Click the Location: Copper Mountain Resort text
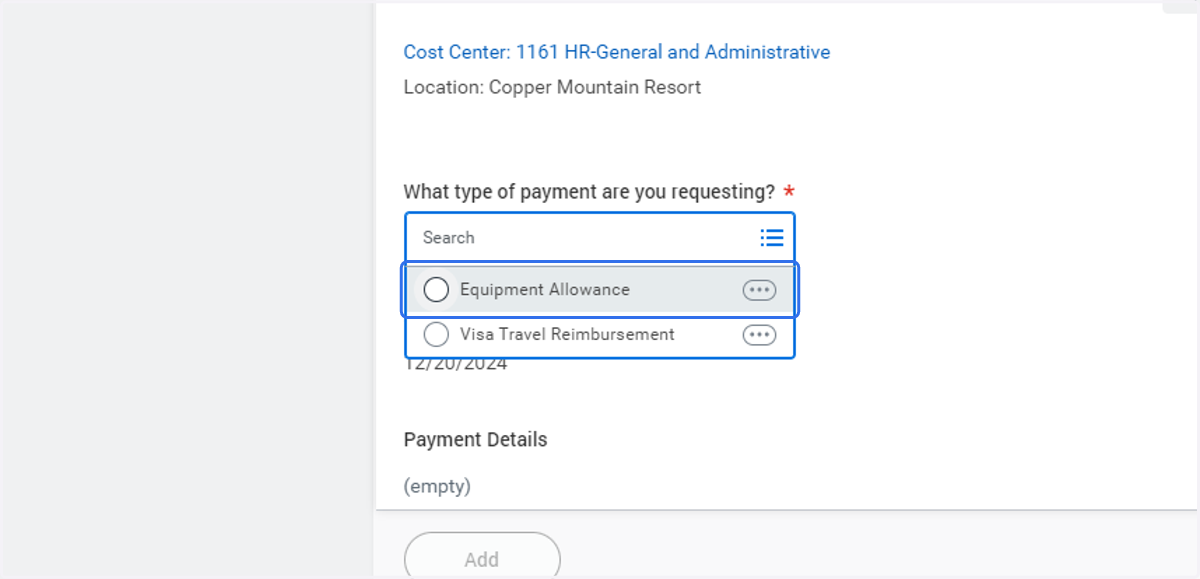Image resolution: width=1200 pixels, height=579 pixels. tap(552, 87)
